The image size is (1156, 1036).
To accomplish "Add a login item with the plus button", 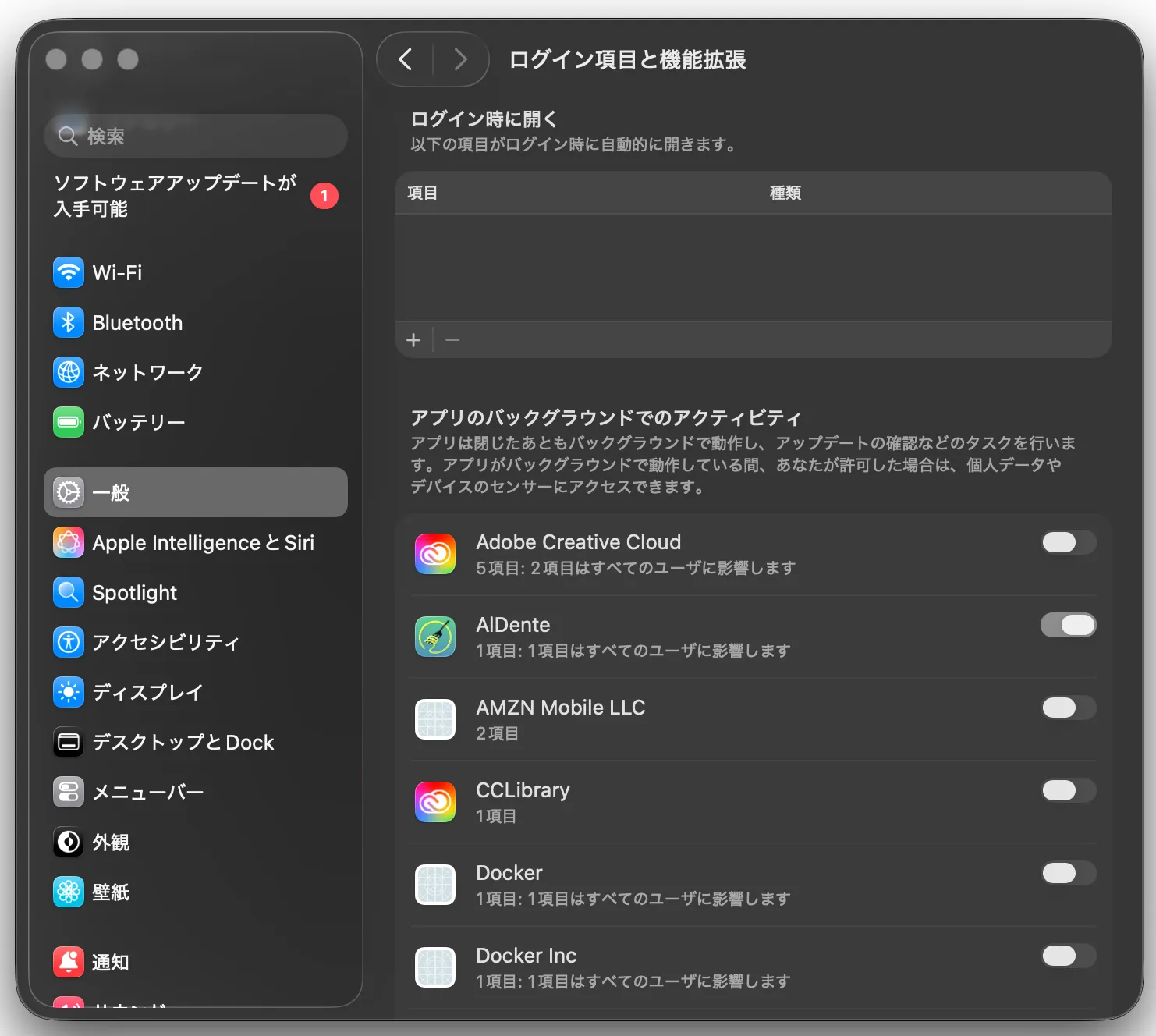I will 413,339.
